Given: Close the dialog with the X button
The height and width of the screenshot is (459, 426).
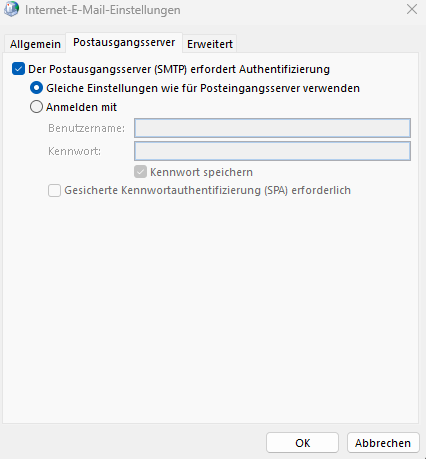Looking at the screenshot, I should coord(412,9).
